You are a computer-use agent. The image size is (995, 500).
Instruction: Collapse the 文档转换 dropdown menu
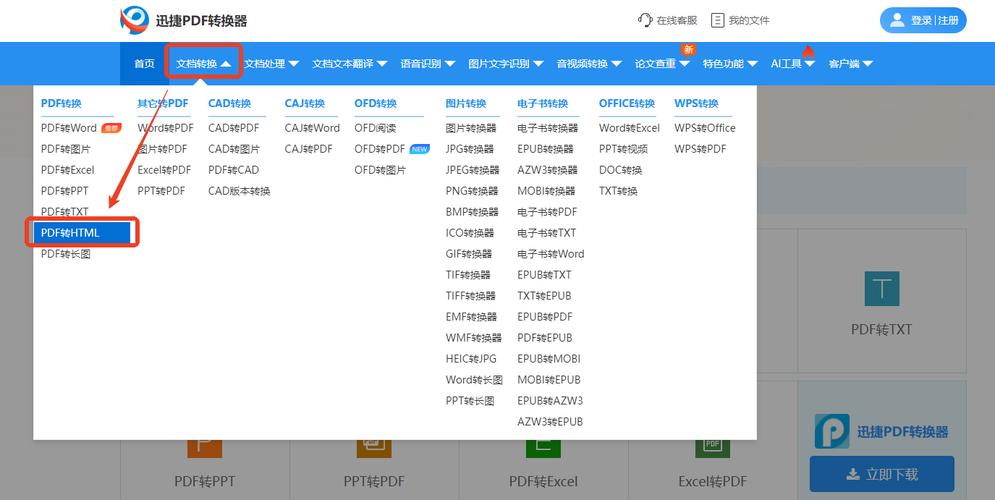click(x=204, y=63)
